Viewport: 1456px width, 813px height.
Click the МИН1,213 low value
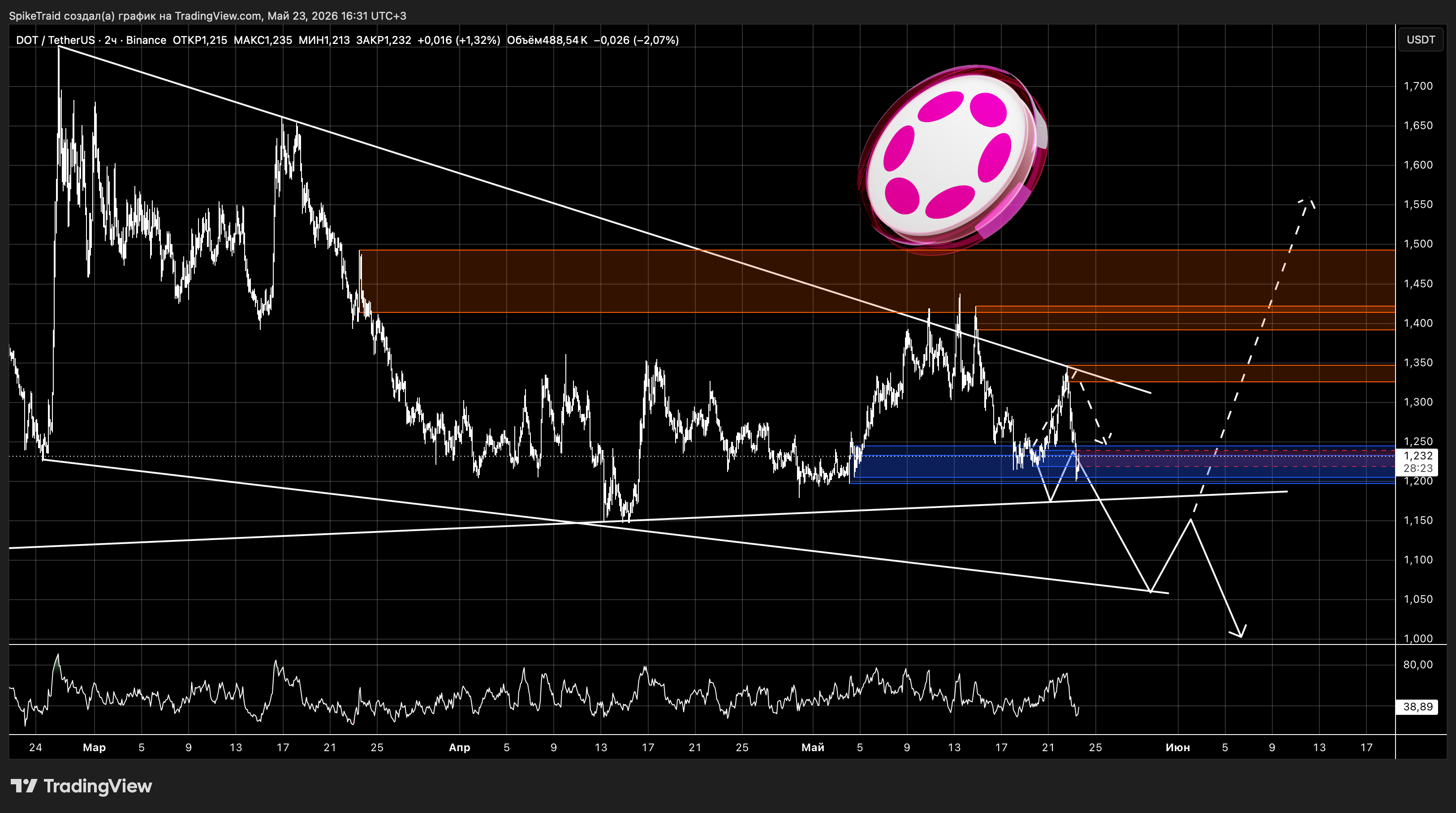(324, 40)
